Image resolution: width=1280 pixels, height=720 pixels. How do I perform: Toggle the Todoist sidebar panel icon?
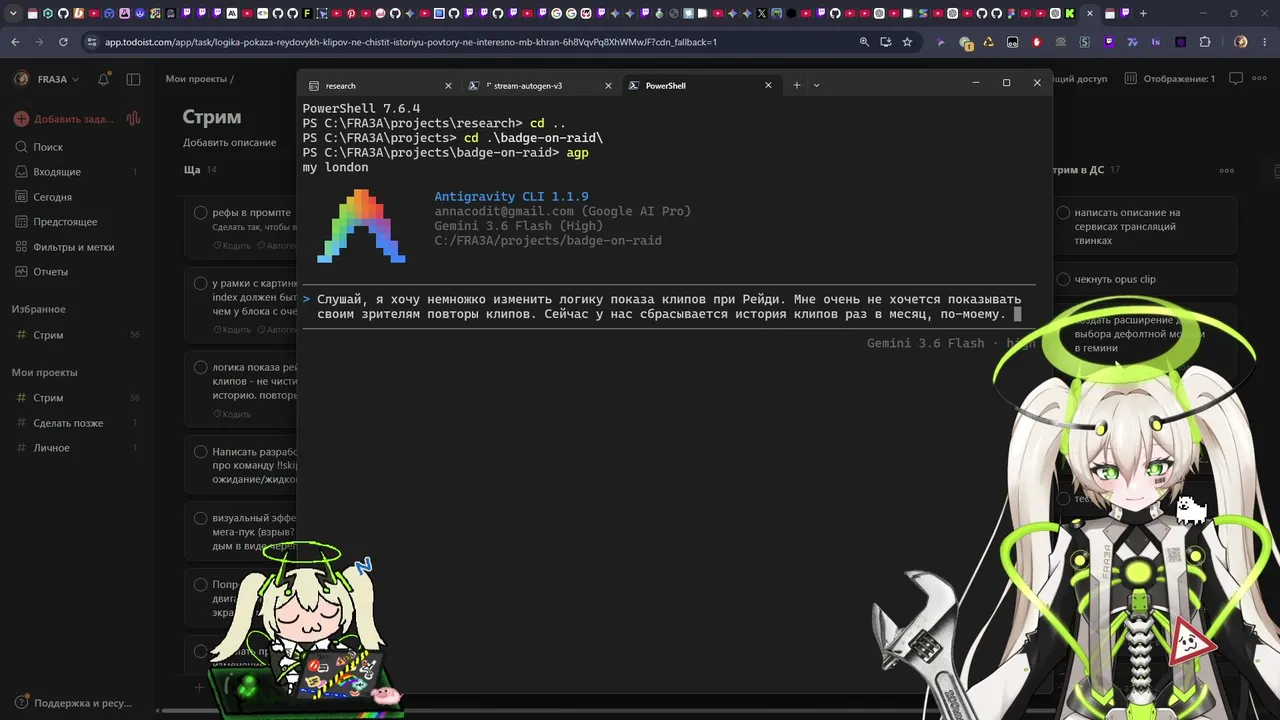133,79
